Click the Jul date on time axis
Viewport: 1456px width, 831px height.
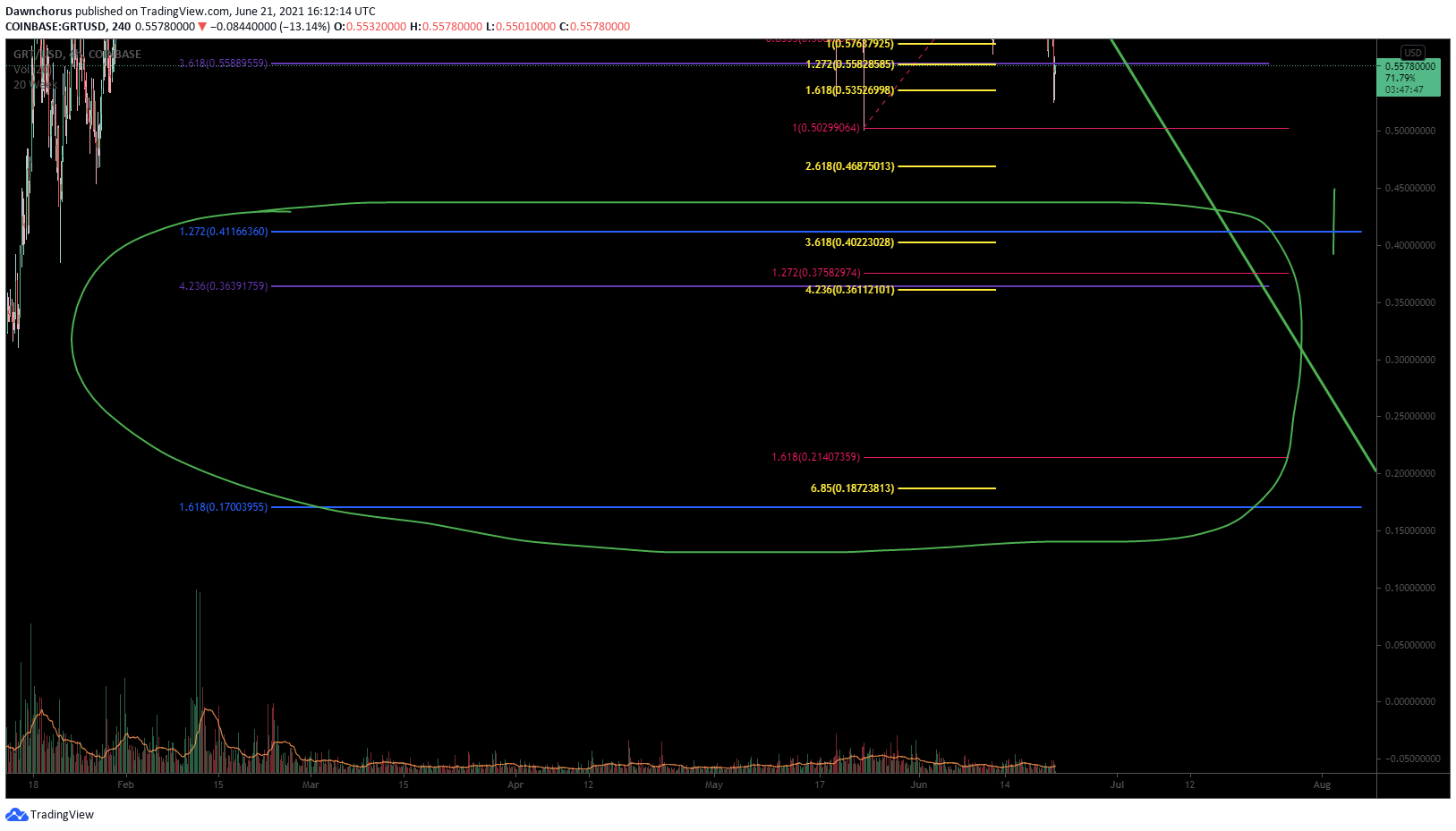(x=1117, y=784)
